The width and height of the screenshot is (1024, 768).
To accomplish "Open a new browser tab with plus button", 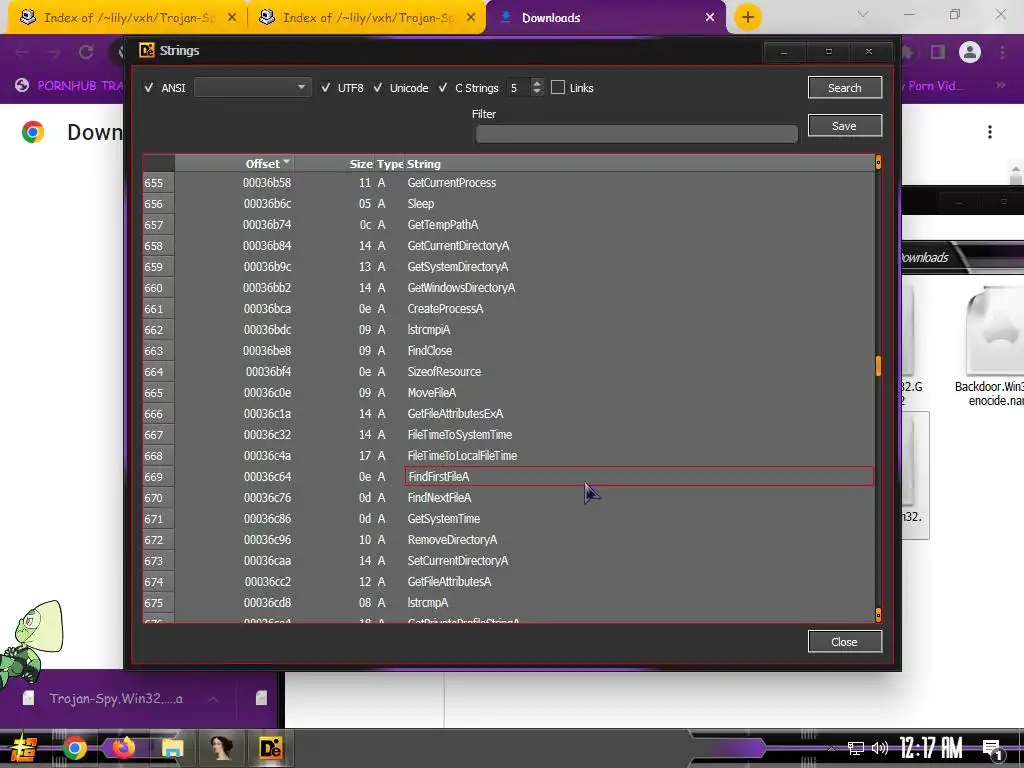I will [748, 17].
